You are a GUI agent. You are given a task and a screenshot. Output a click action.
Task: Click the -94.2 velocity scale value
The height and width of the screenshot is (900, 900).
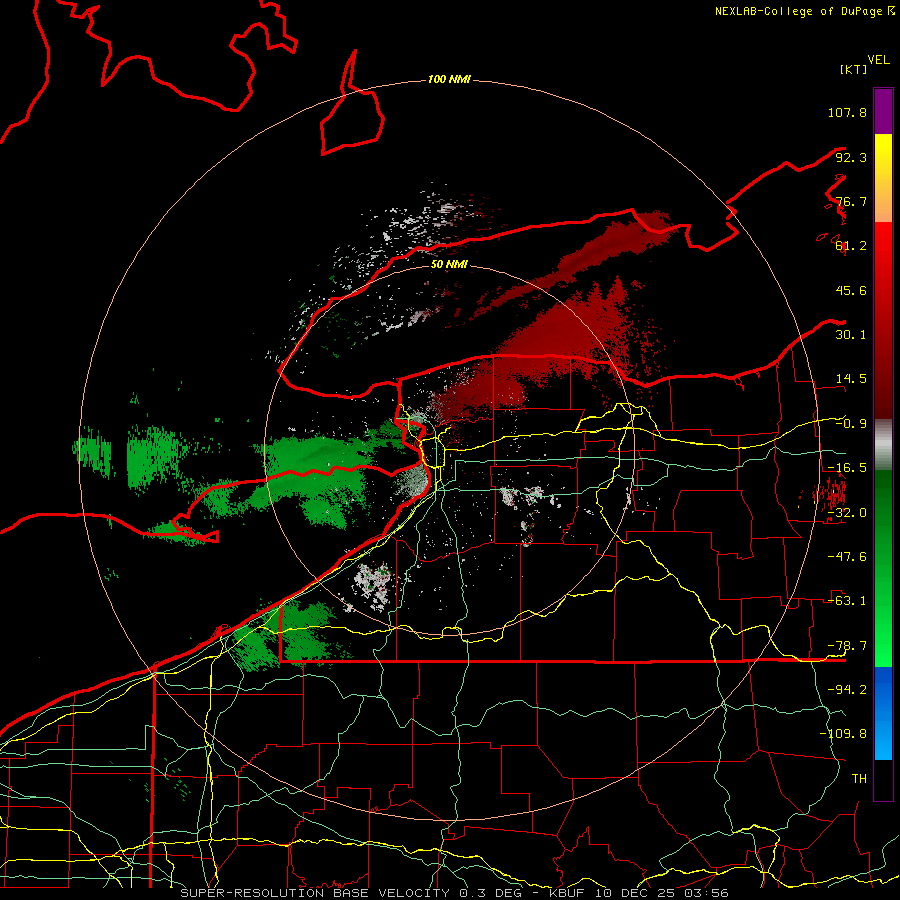(847, 690)
